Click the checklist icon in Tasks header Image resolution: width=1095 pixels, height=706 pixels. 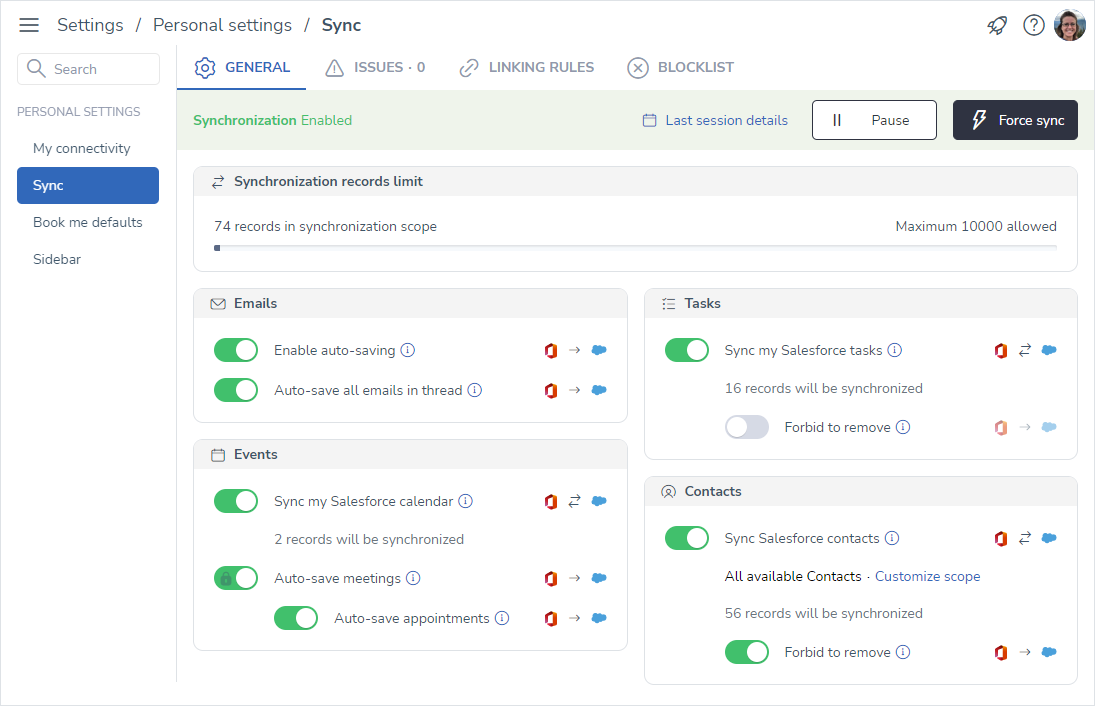coord(668,304)
